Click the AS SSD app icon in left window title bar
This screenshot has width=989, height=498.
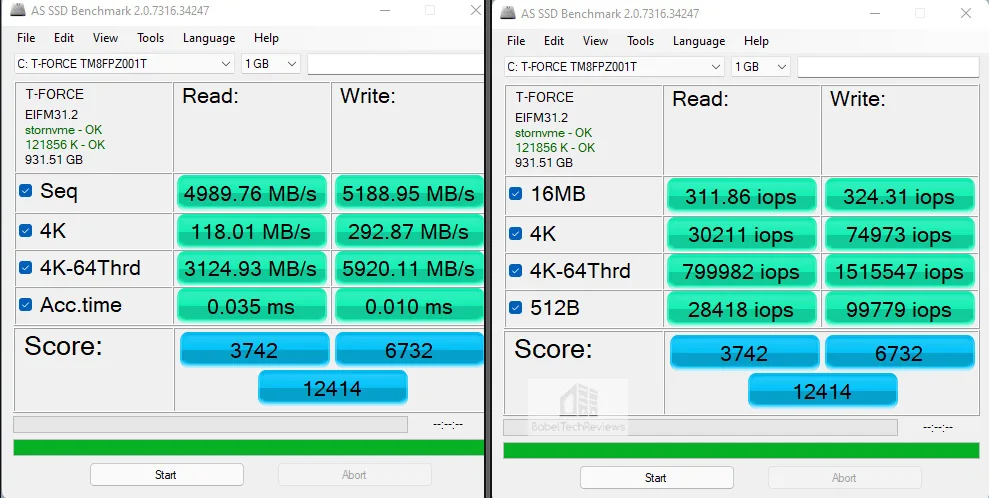point(18,10)
